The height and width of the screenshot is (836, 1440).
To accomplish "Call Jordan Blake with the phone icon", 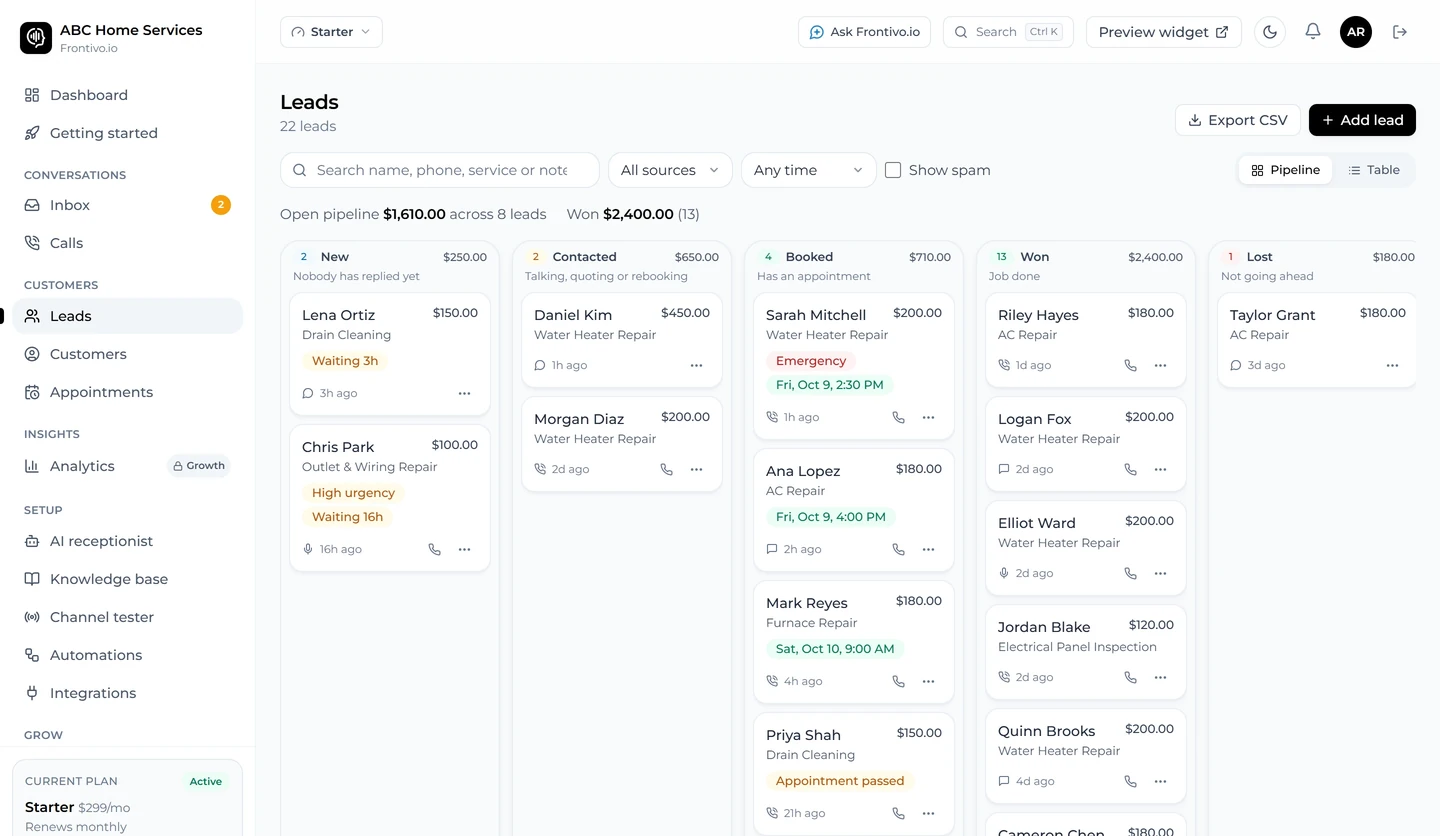I will point(1131,677).
